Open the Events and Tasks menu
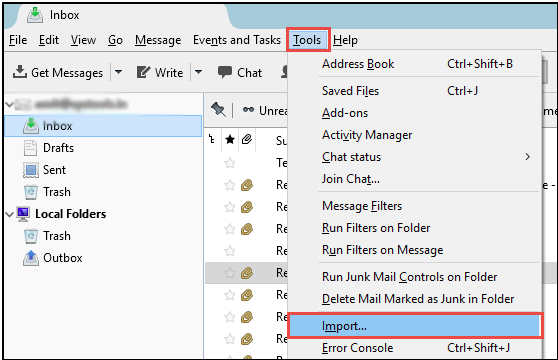 [237, 40]
